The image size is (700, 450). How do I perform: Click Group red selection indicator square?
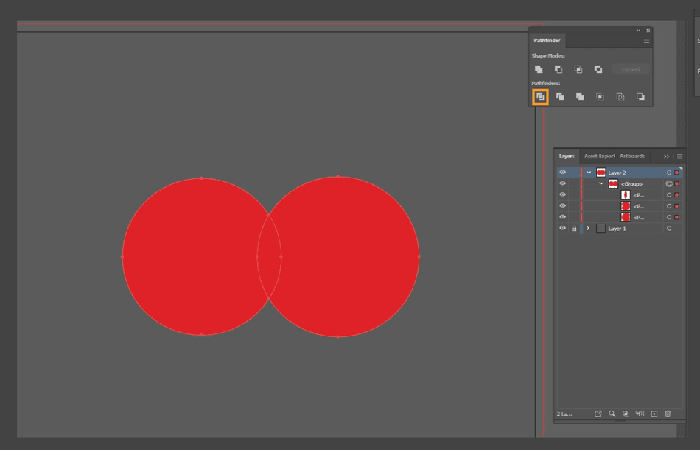pos(677,183)
